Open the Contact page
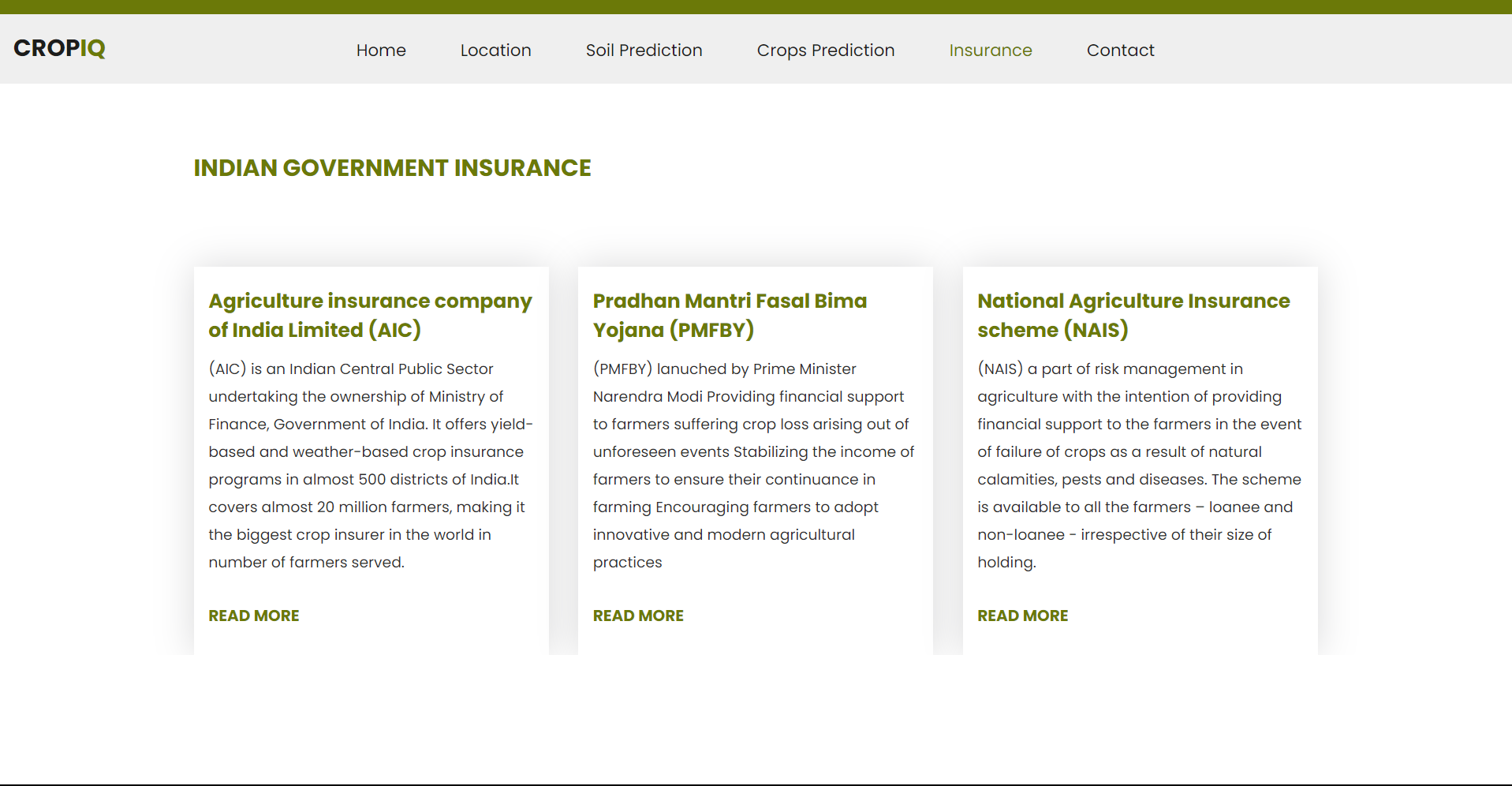The width and height of the screenshot is (1512, 786). click(x=1121, y=51)
